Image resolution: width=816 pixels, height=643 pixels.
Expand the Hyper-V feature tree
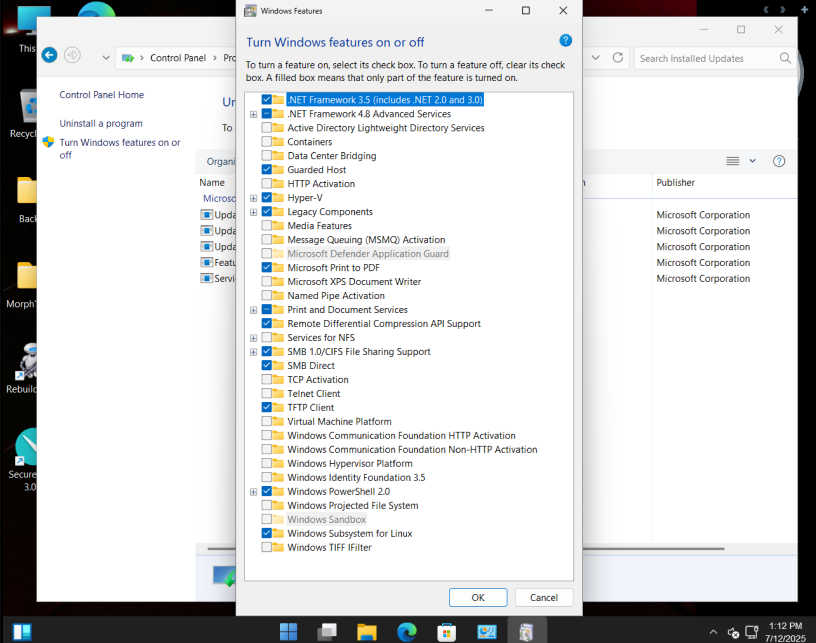click(x=253, y=198)
